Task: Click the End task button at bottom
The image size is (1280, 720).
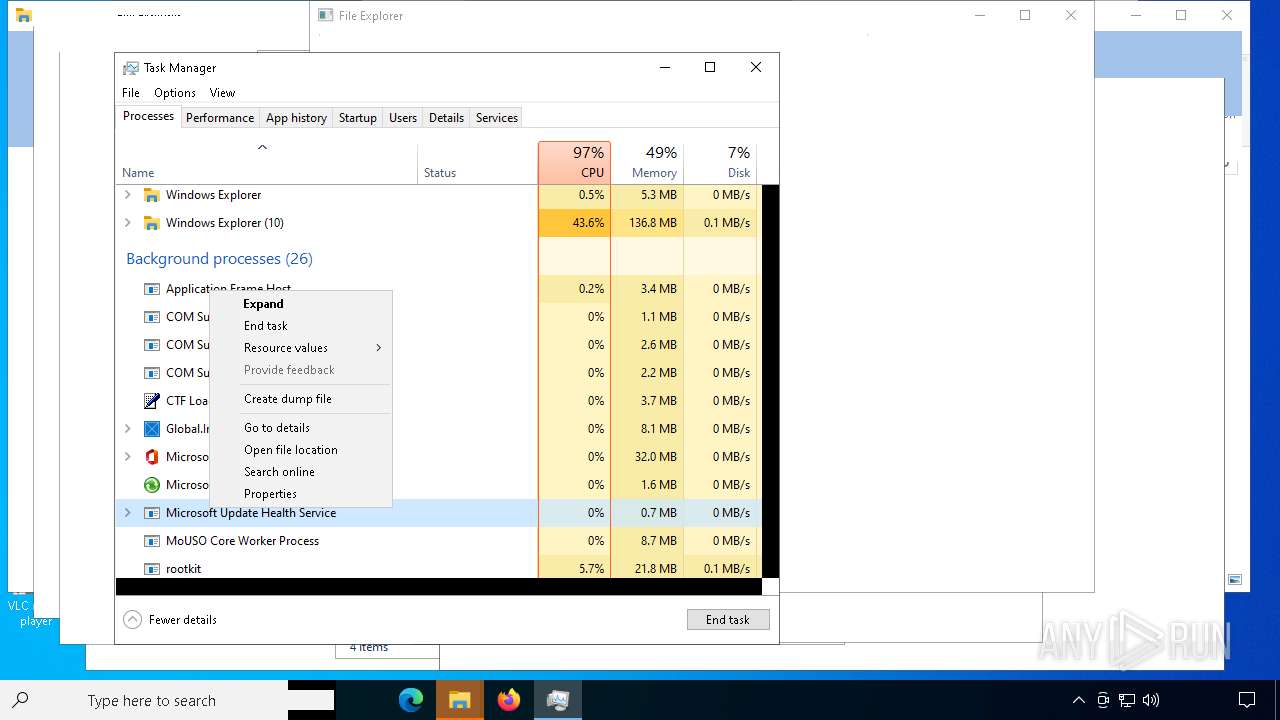Action: [x=728, y=620]
